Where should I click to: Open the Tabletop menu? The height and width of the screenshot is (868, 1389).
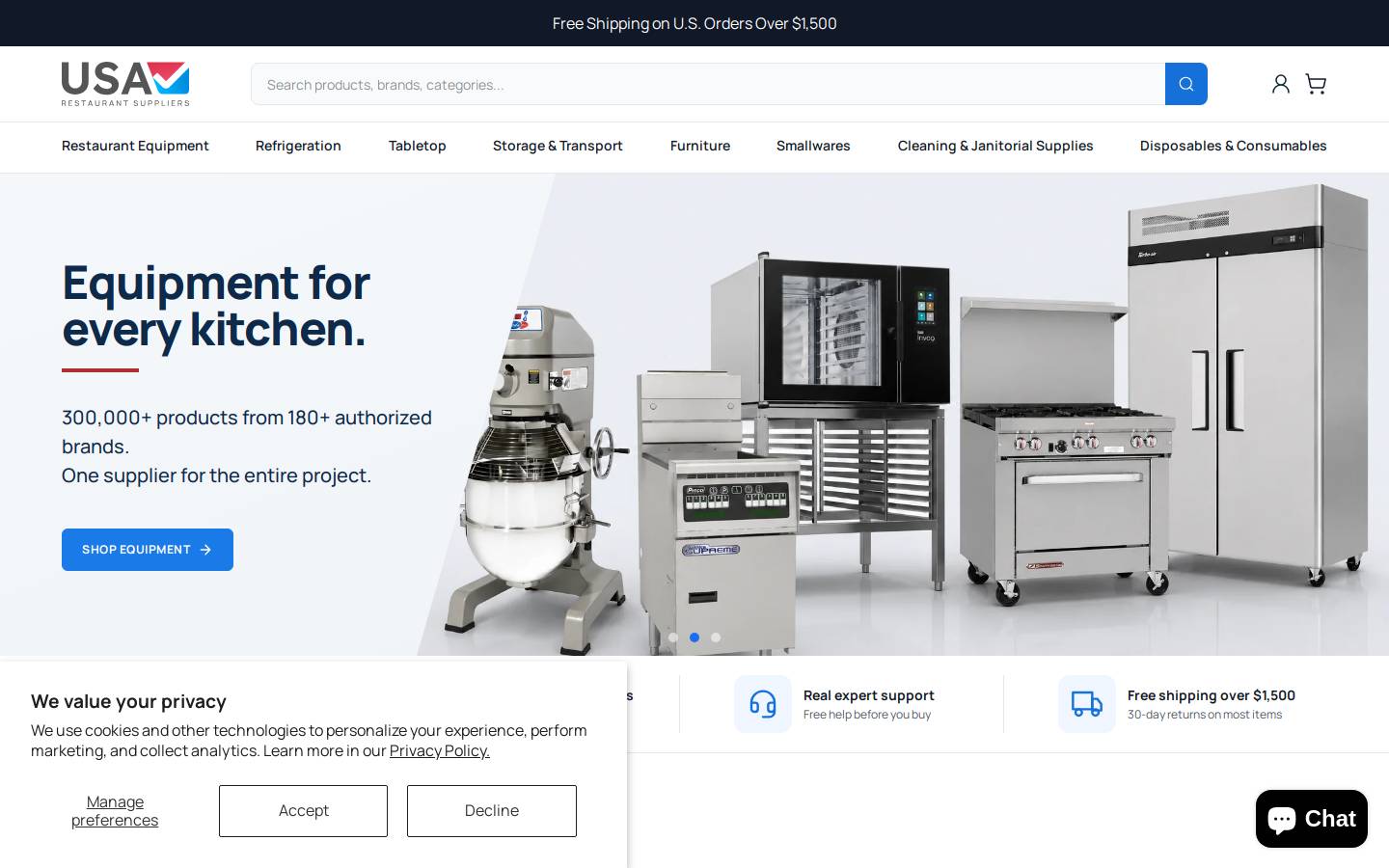point(417,146)
